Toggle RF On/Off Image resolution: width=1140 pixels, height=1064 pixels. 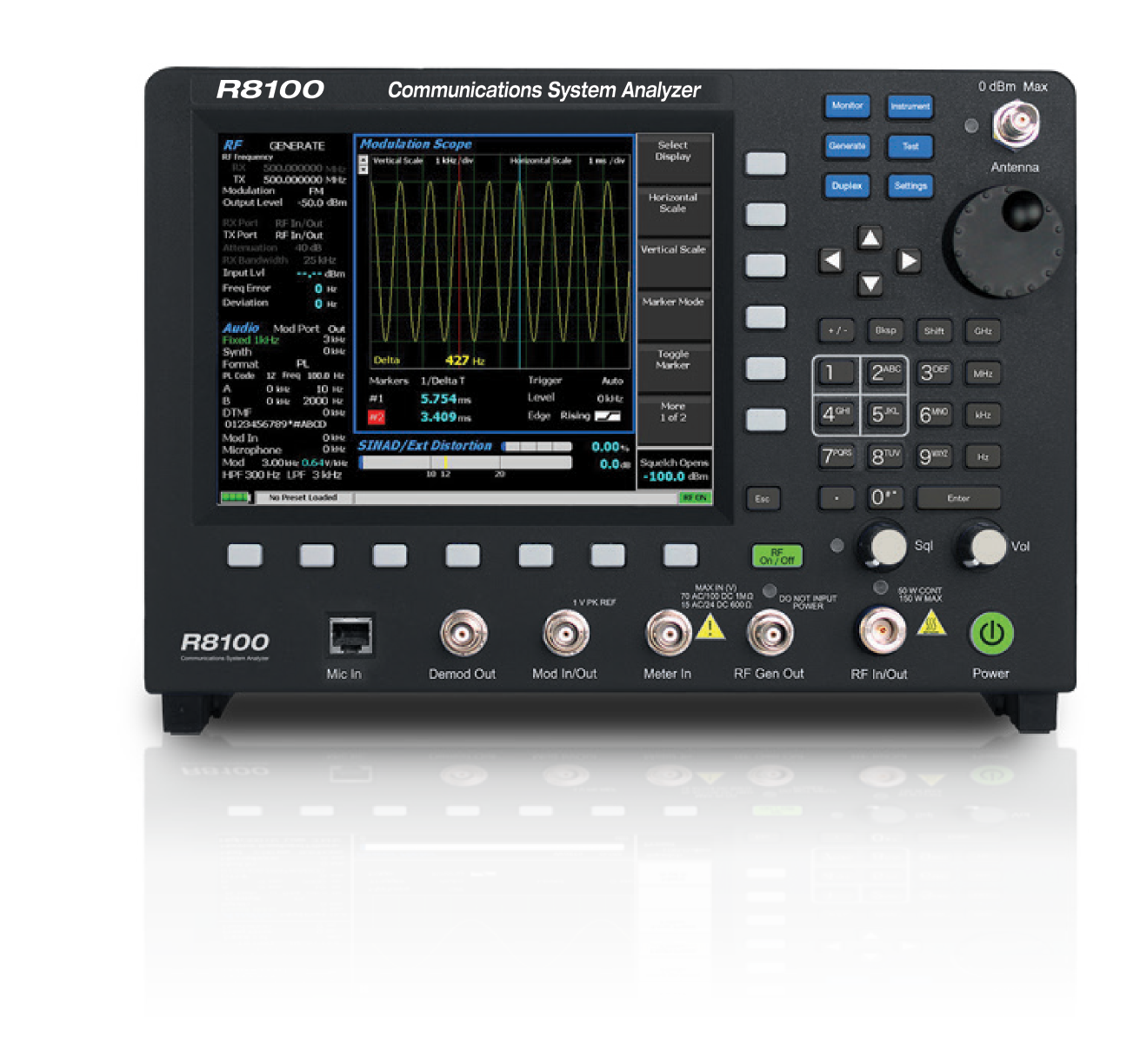[x=777, y=553]
